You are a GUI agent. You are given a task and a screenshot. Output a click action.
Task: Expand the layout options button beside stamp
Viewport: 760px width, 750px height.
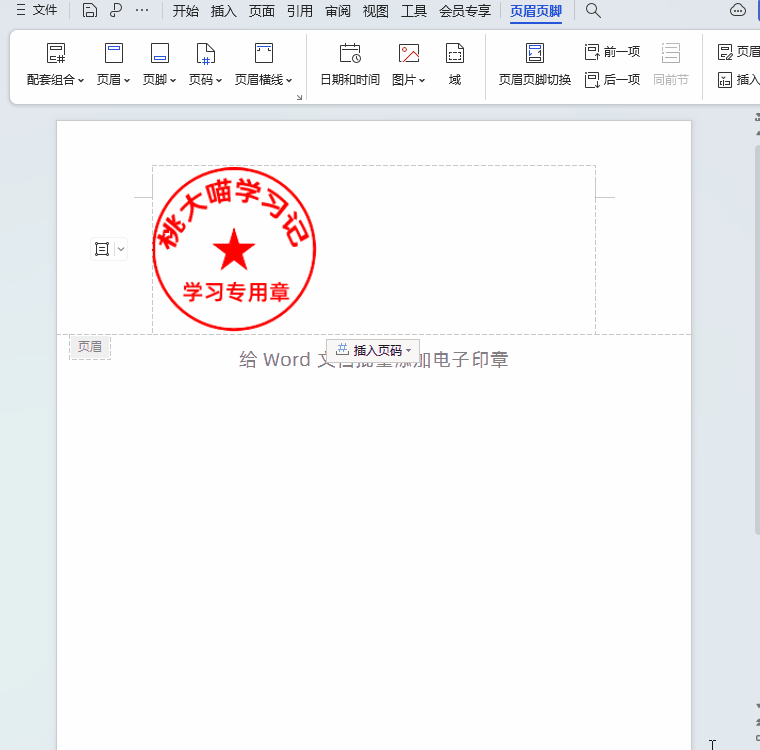pos(121,249)
